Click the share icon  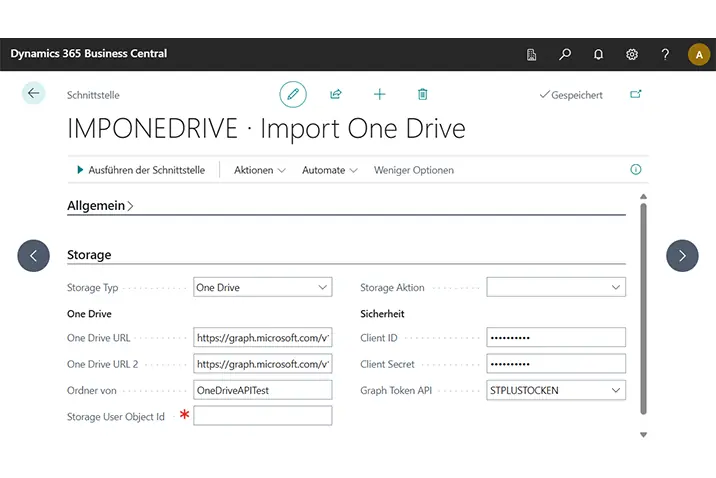pos(336,95)
